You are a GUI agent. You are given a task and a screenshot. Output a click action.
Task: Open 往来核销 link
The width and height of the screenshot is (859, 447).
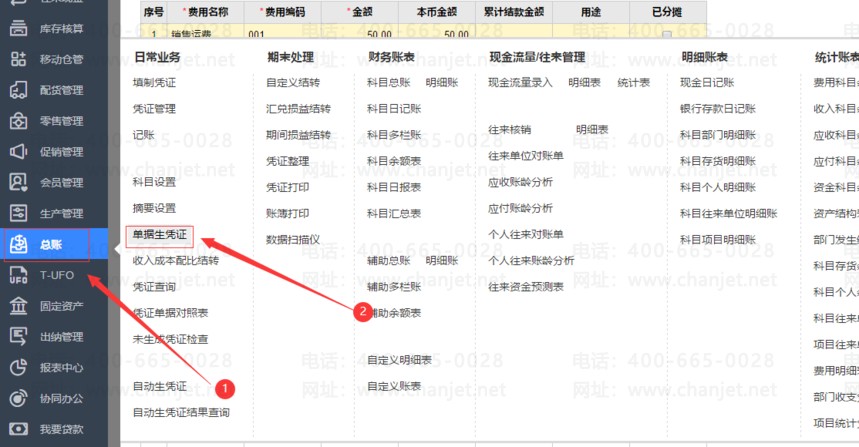click(509, 130)
